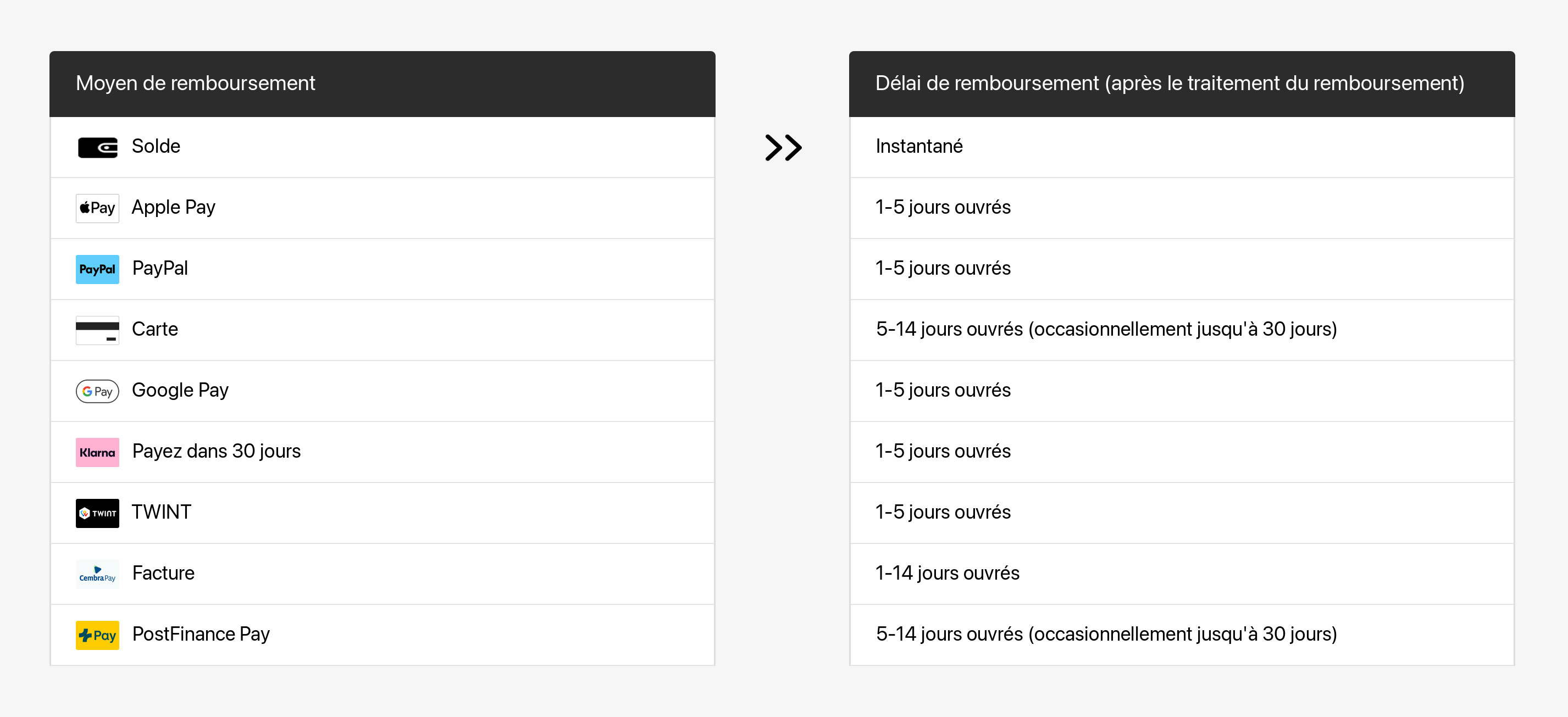The height and width of the screenshot is (717, 1568).
Task: Click the credit card Carte icon
Action: pyautogui.click(x=97, y=330)
